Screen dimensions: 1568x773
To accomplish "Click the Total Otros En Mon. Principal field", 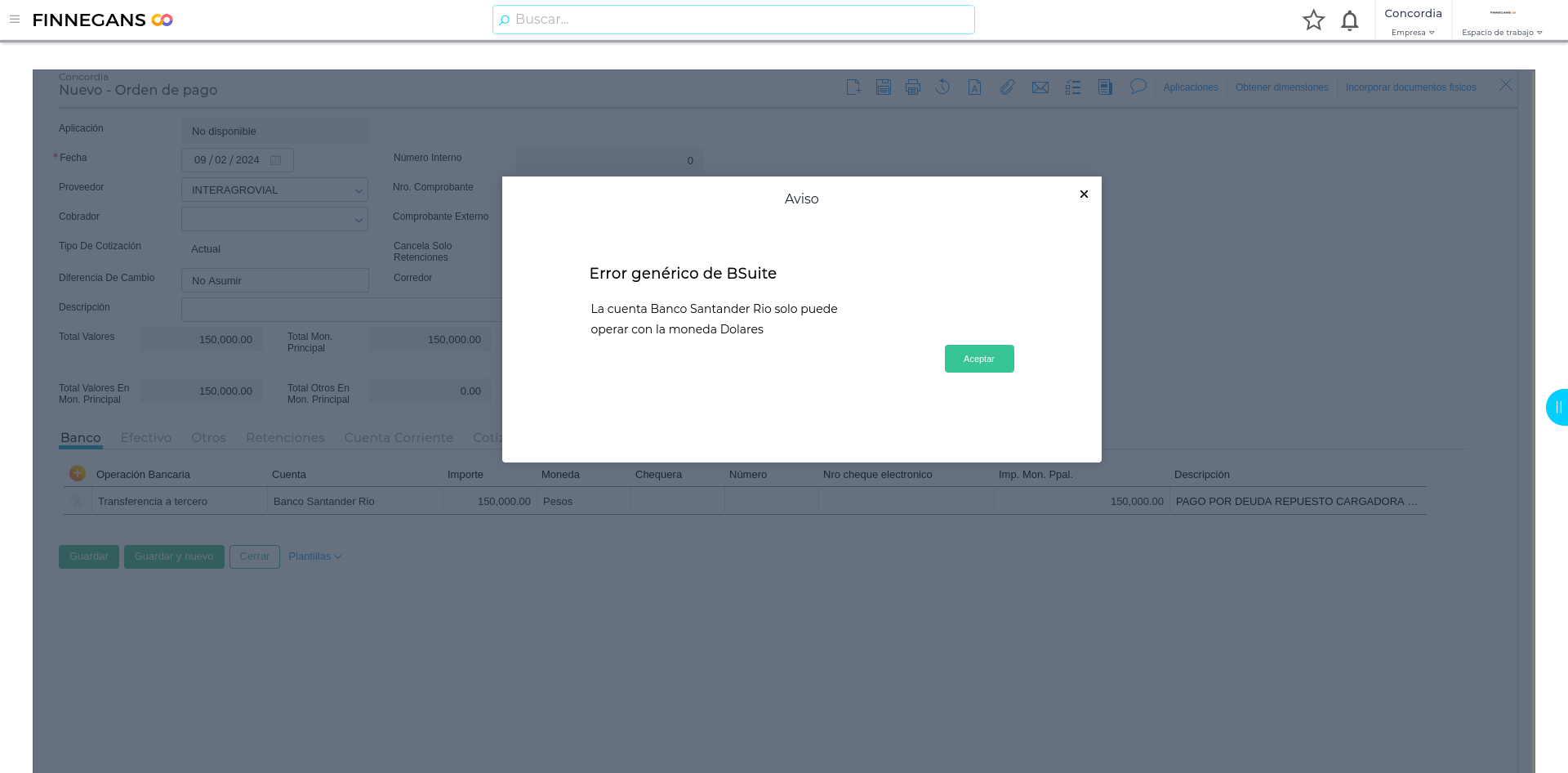I will coord(430,391).
